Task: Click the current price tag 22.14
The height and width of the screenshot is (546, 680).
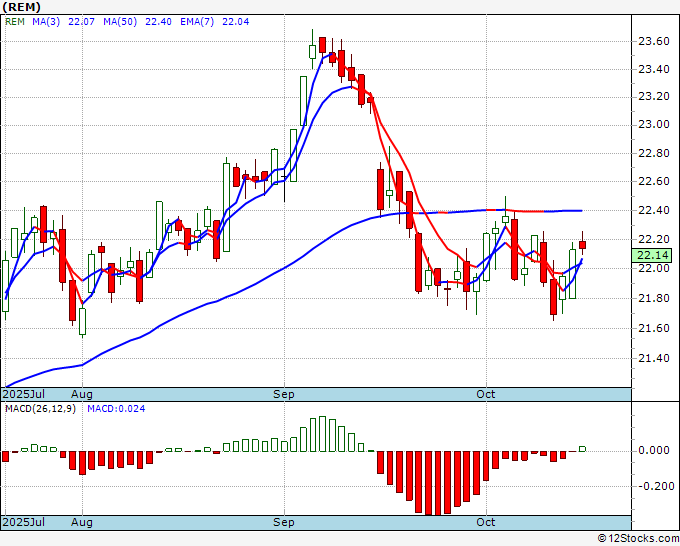Action: click(652, 255)
